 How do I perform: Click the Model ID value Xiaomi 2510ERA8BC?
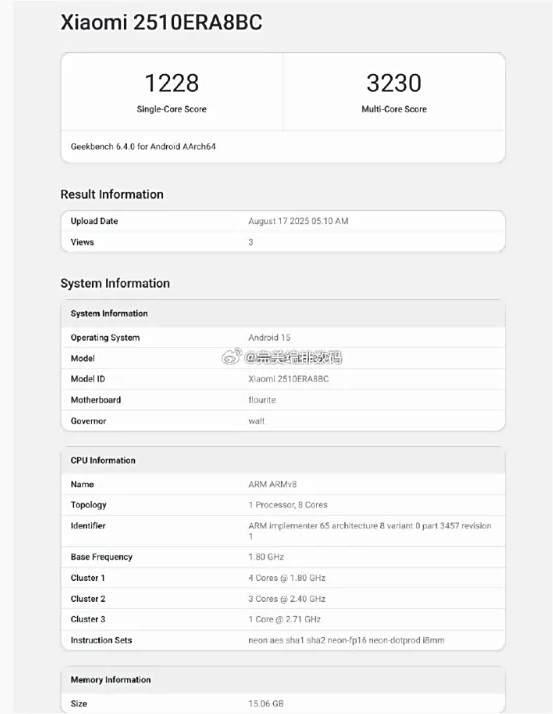tap(288, 379)
